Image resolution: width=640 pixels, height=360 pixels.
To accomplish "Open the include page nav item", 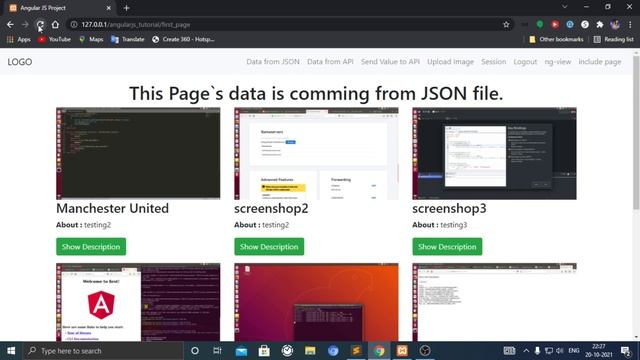I will tap(600, 62).
